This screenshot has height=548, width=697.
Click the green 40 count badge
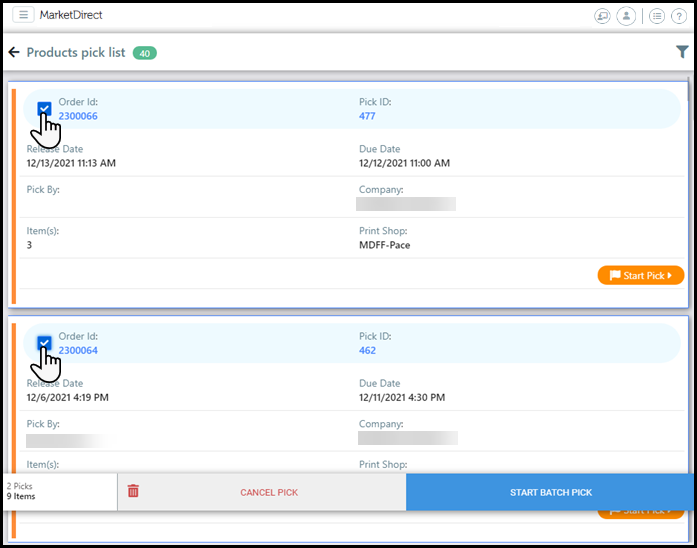[x=144, y=53]
